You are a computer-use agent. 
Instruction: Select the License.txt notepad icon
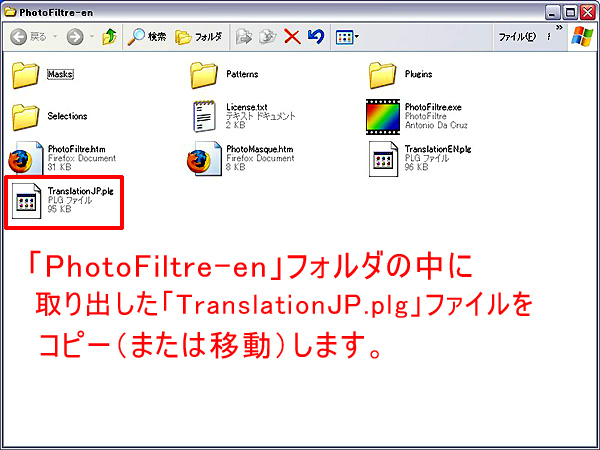204,116
